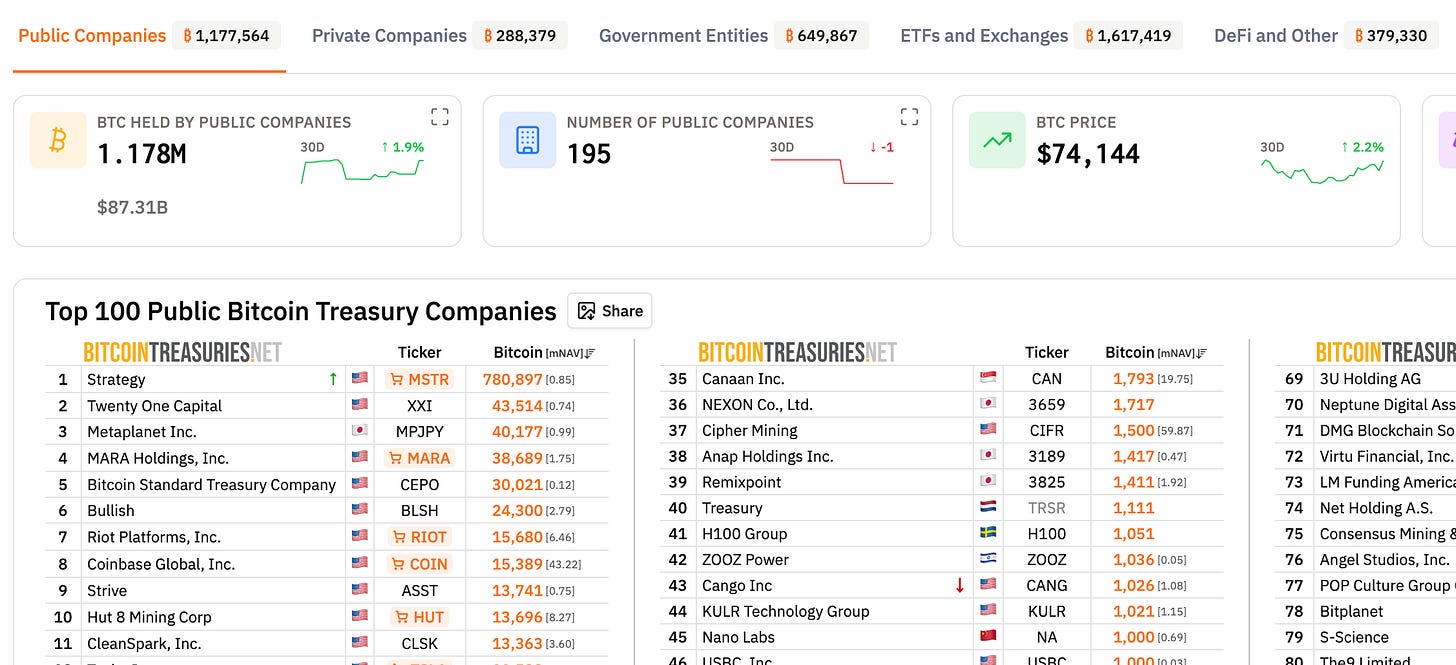Open Riot Platforms, Inc. entry
The width and height of the screenshot is (1456, 665).
click(154, 537)
